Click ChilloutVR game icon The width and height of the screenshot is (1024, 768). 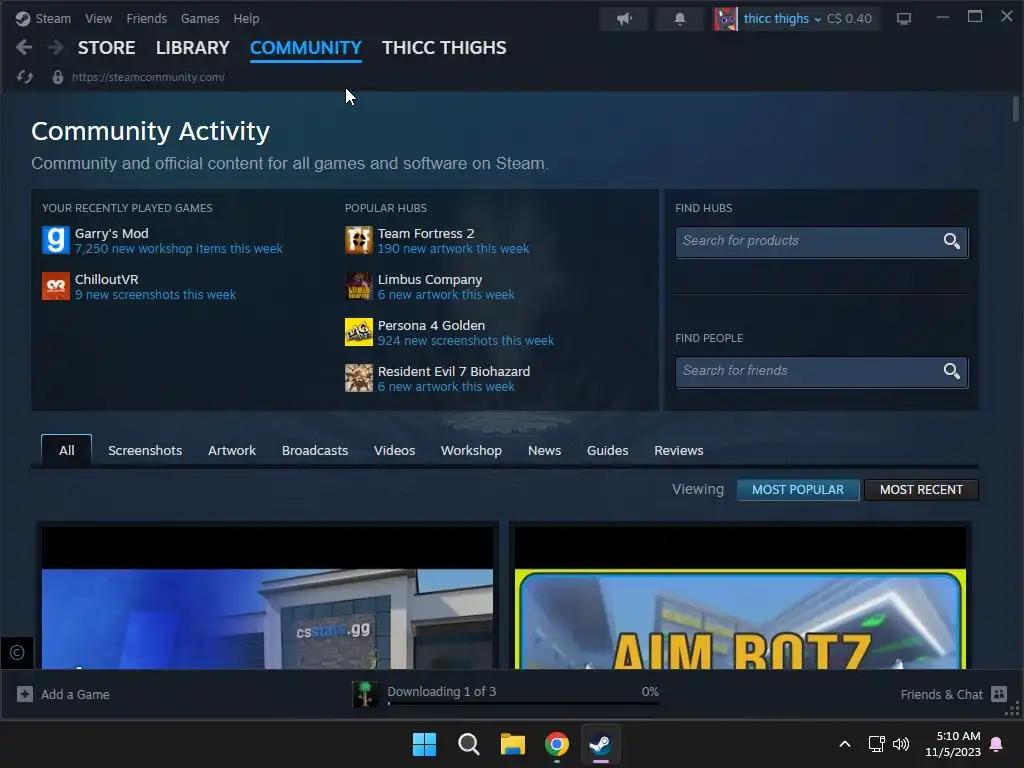[x=56, y=286]
